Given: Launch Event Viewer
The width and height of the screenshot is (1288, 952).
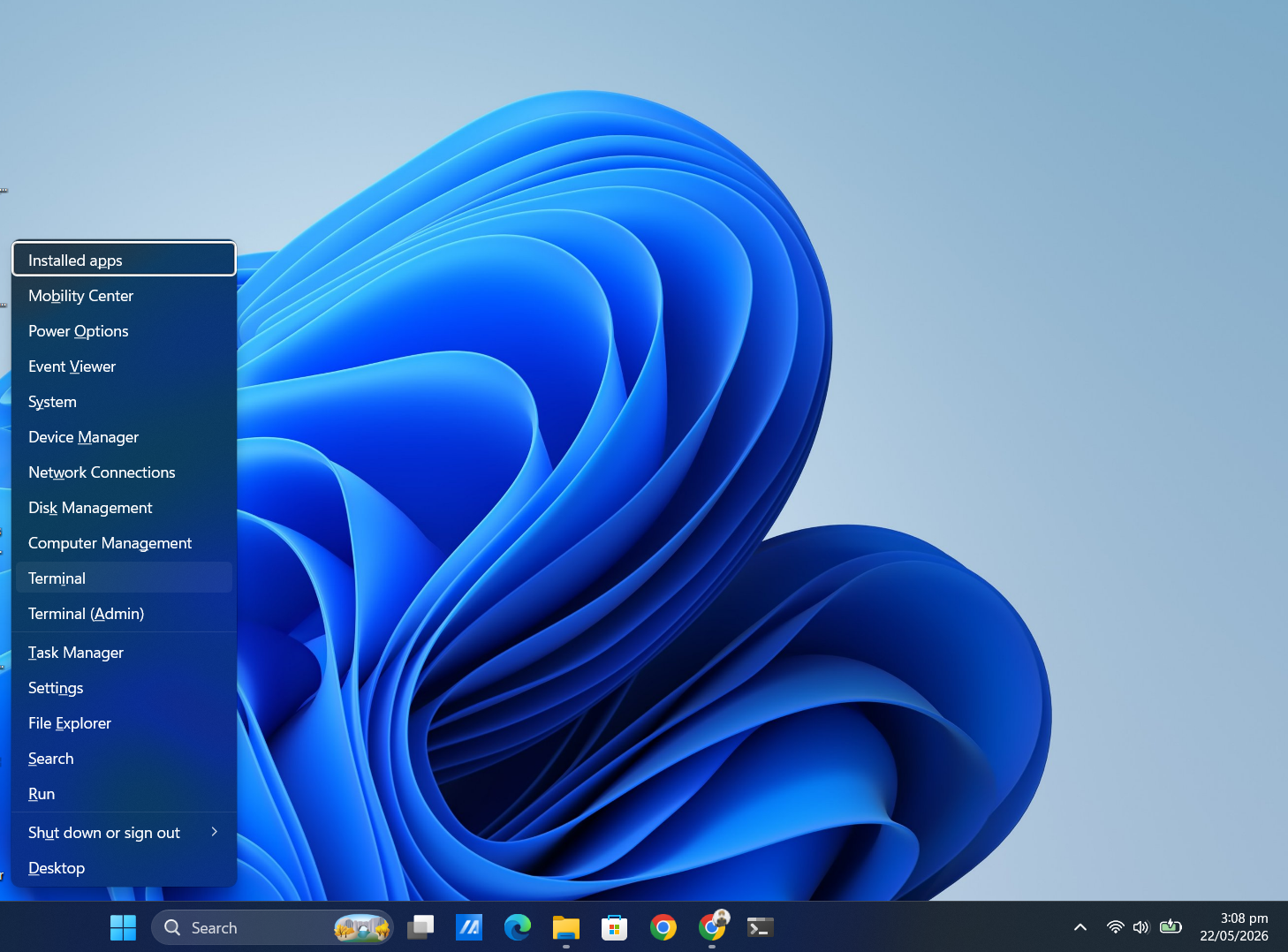Looking at the screenshot, I should click(124, 366).
